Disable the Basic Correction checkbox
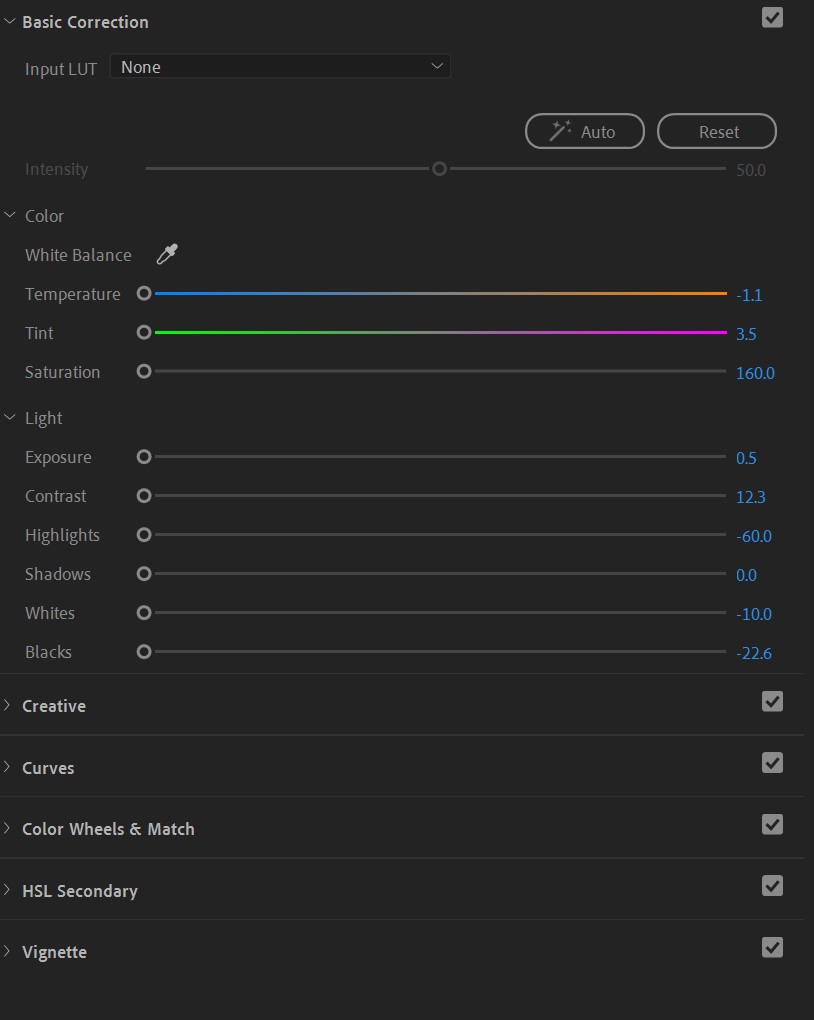Screen dimensions: 814x1020 tap(771, 17)
